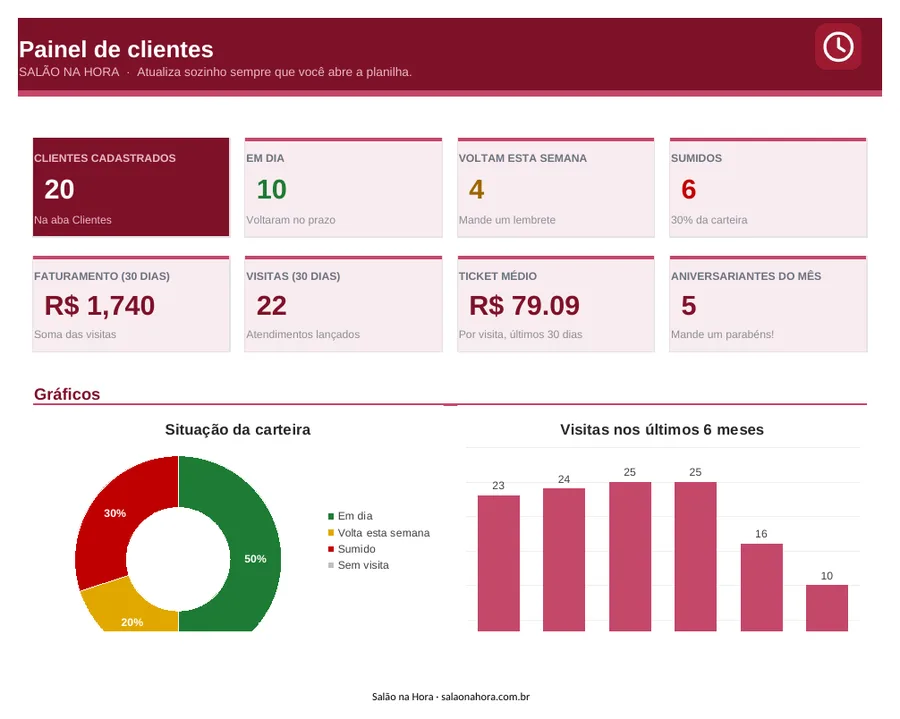Screen dimensions: 900x719
Task: Click the 'Situação da carteira' chart title
Action: tap(238, 429)
